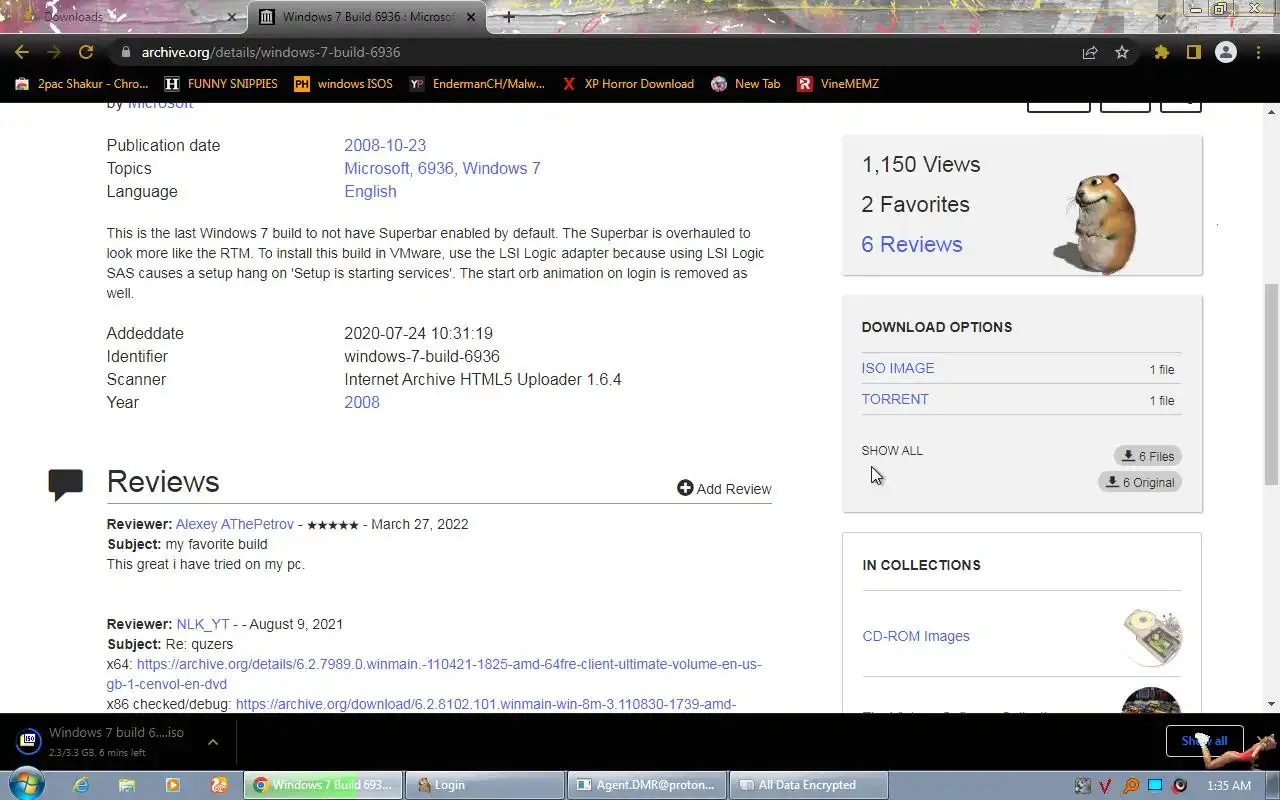This screenshot has height=800, width=1280.
Task: Click the padlock site info icon
Action: 125,52
